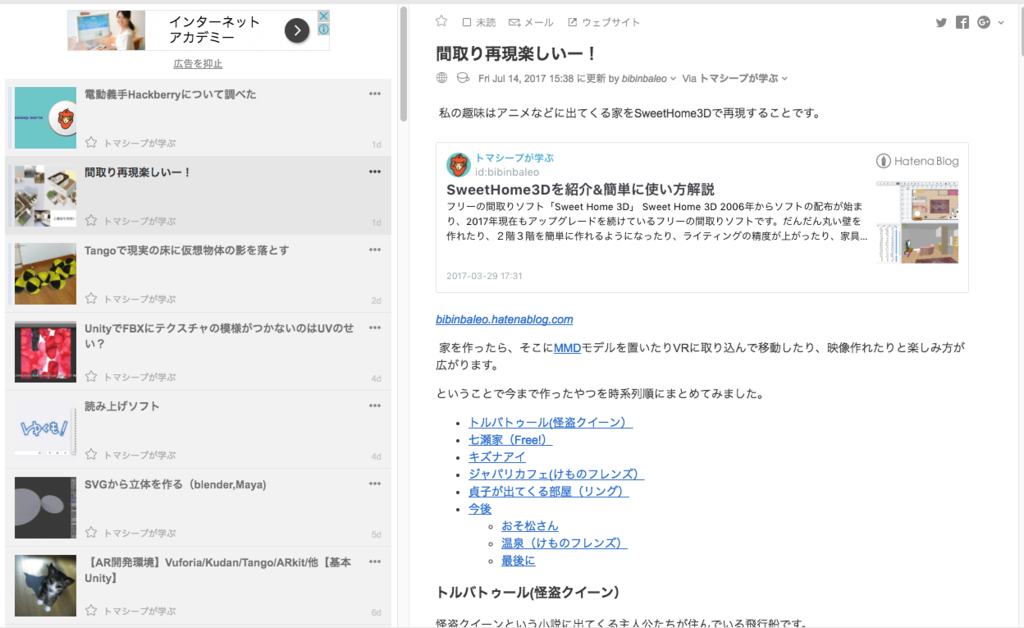
Task: Open bibinbaleo.hatenablog.com link
Action: (x=504, y=319)
